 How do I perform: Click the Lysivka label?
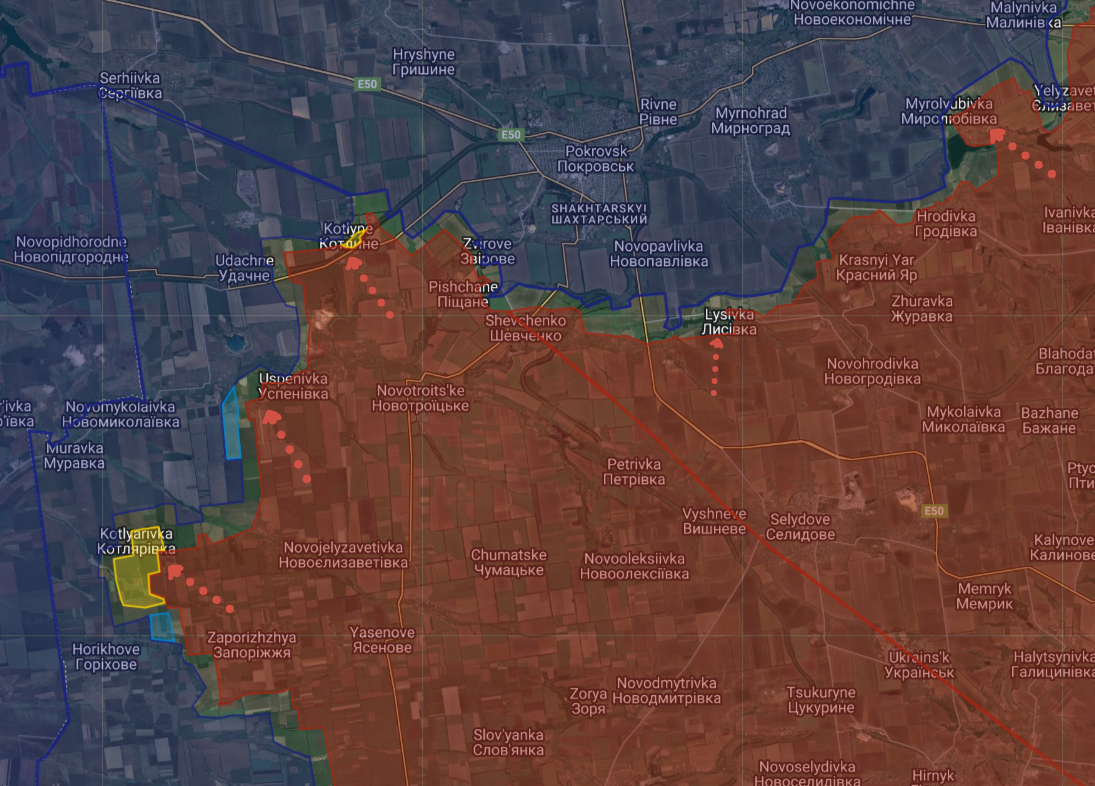729,322
